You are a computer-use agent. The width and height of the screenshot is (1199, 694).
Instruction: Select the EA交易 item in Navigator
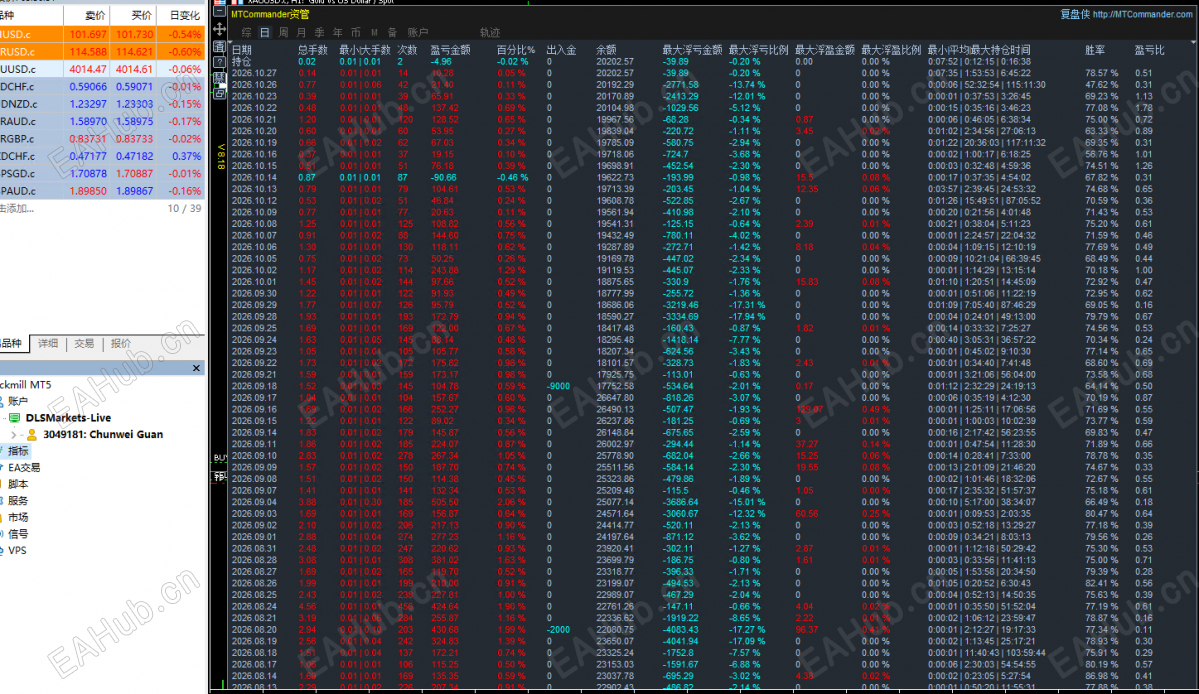coord(24,468)
